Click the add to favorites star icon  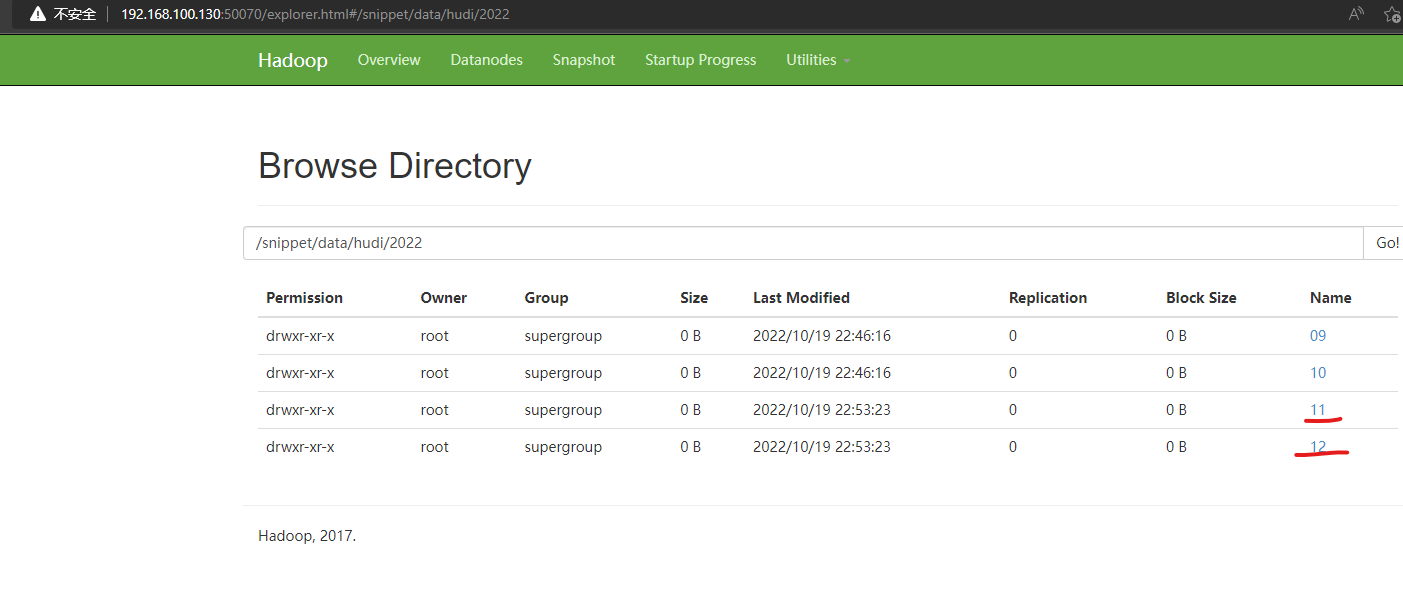1392,14
